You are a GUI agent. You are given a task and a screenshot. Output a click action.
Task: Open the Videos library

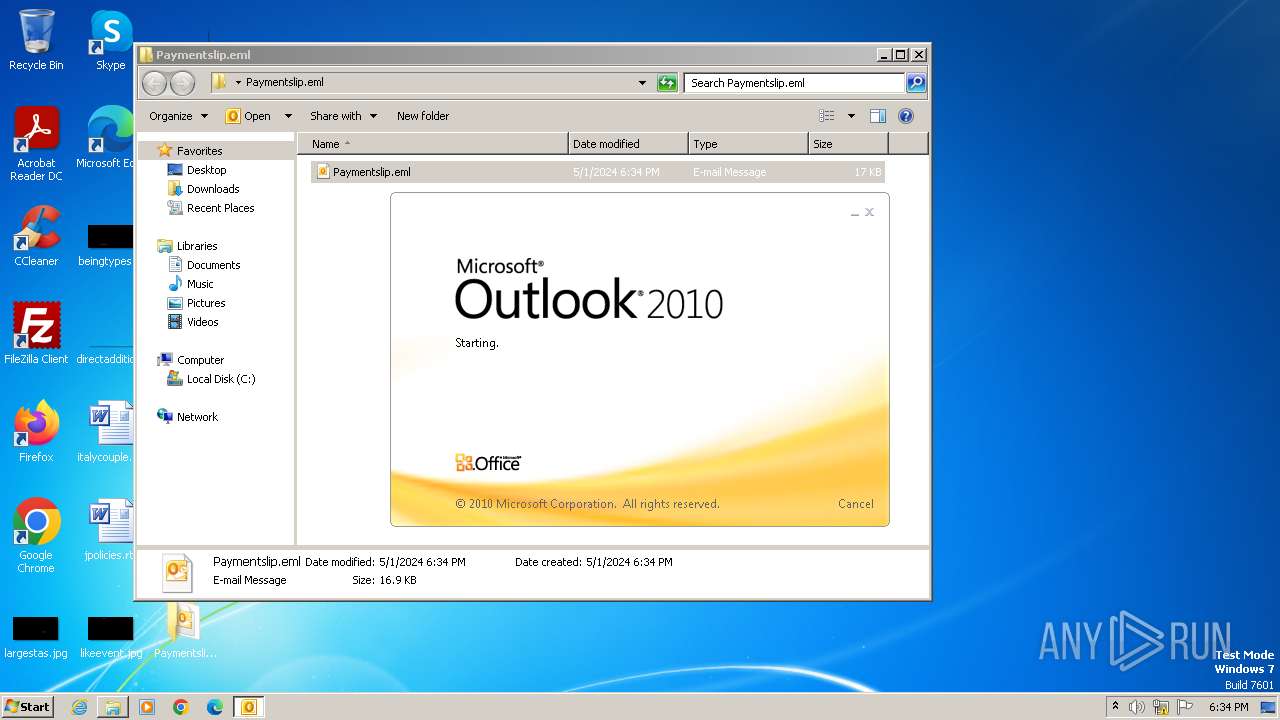202,322
